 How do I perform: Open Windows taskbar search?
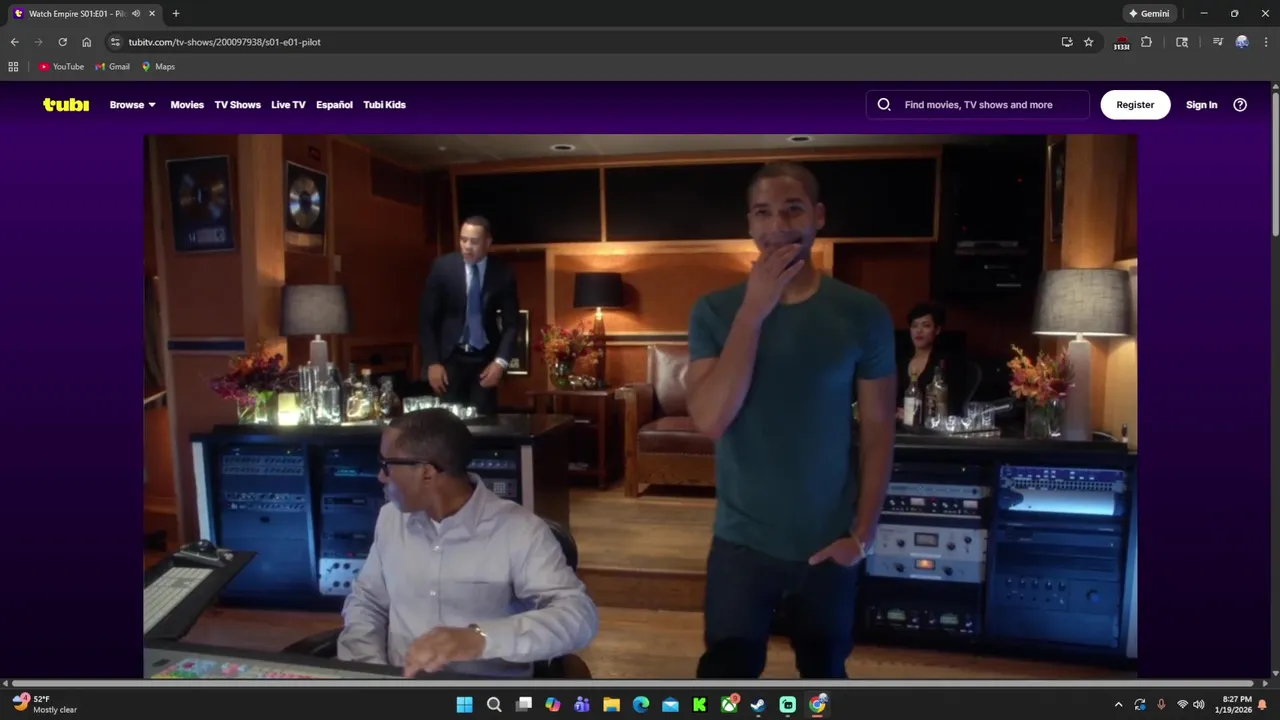494,704
